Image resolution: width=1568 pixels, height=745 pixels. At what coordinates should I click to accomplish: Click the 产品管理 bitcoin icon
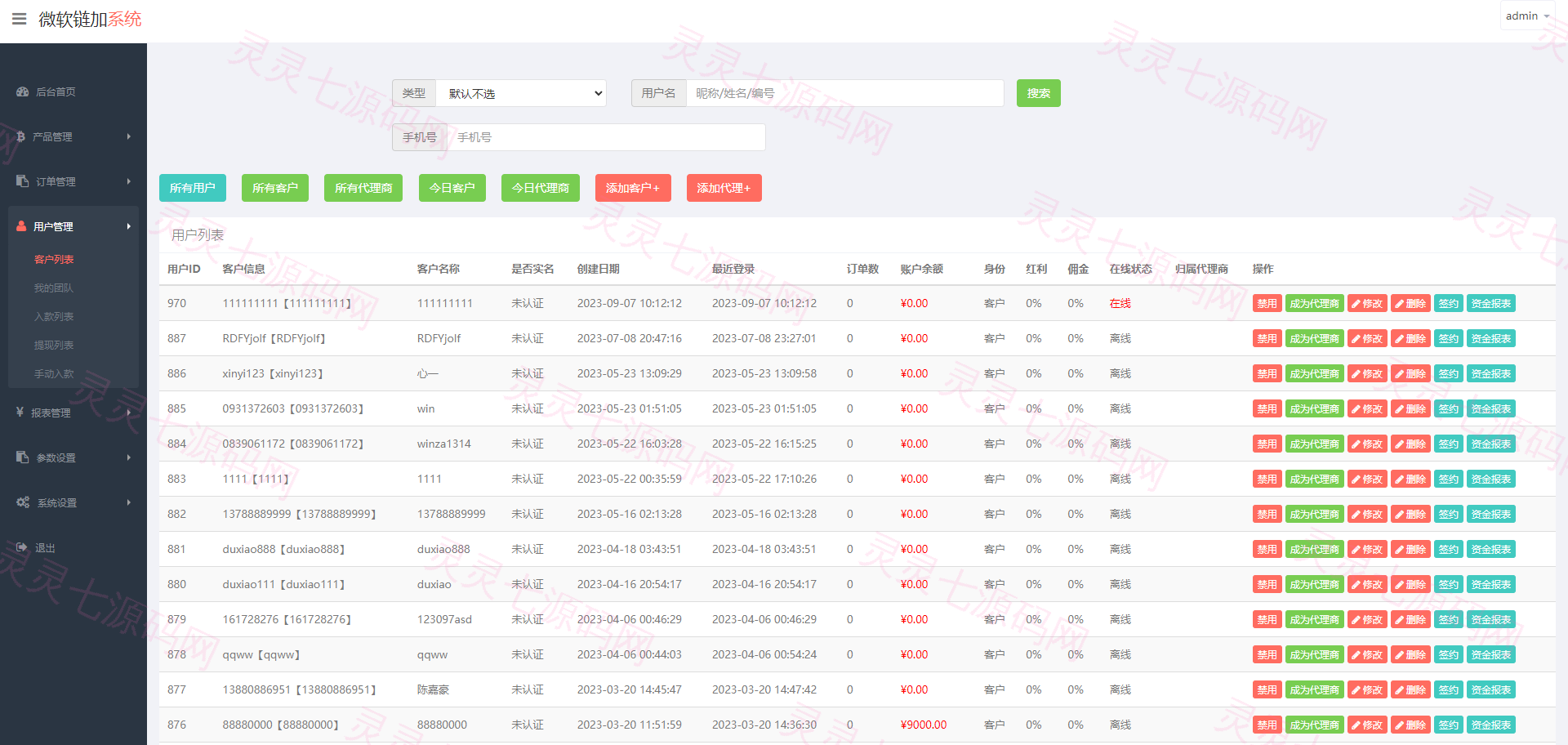21,136
